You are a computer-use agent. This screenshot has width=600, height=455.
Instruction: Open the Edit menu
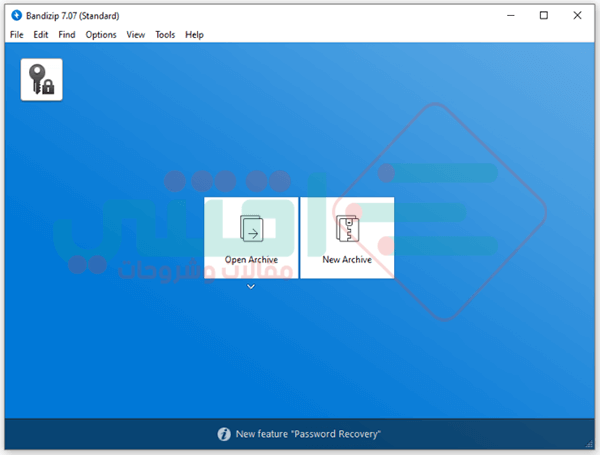pos(41,35)
